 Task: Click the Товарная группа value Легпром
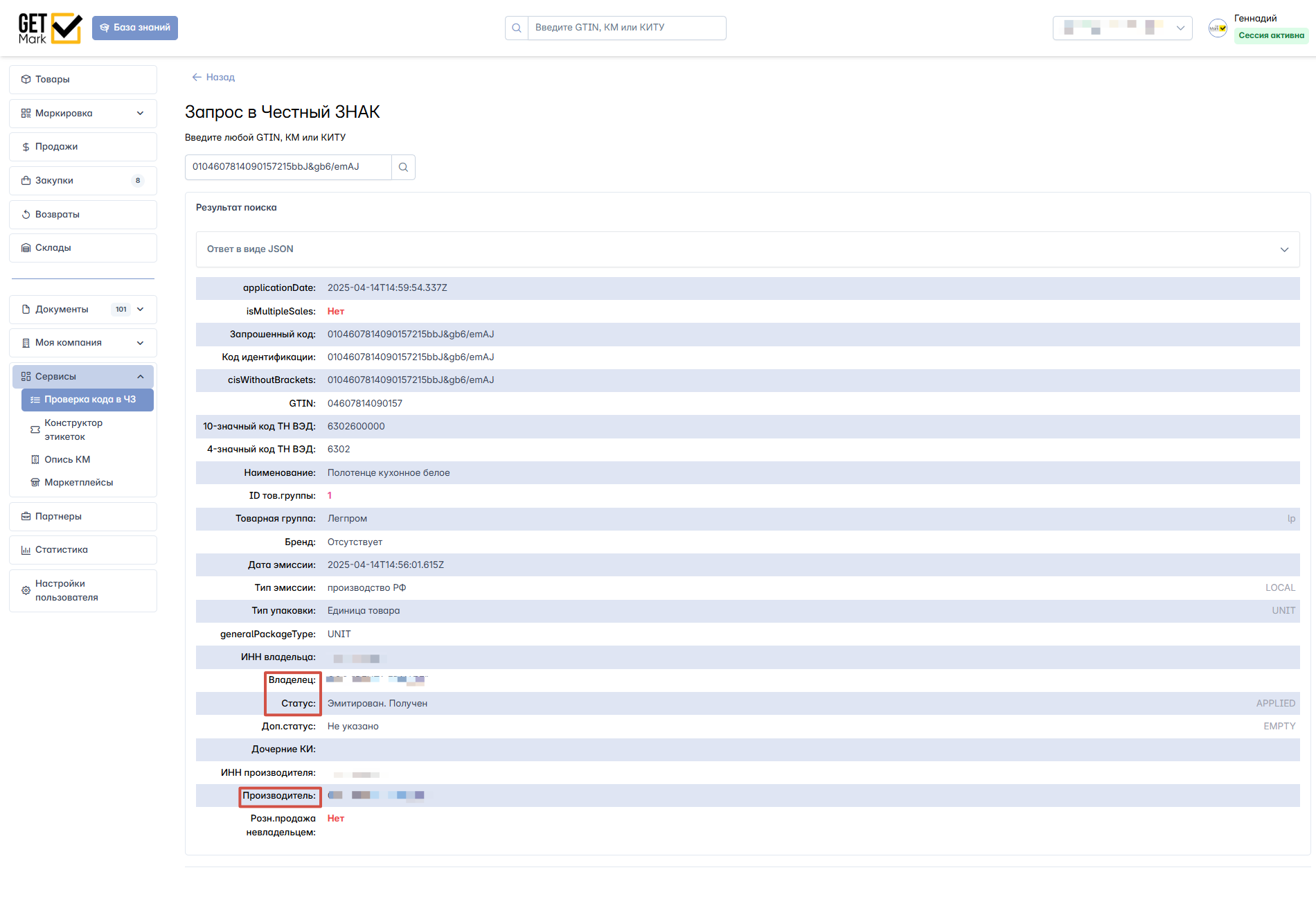coord(347,519)
